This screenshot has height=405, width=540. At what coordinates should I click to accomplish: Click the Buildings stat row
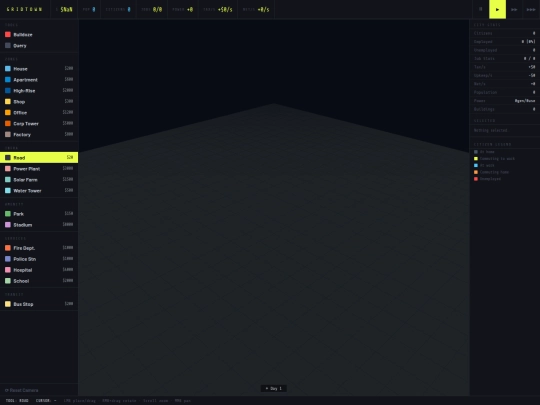click(505, 109)
